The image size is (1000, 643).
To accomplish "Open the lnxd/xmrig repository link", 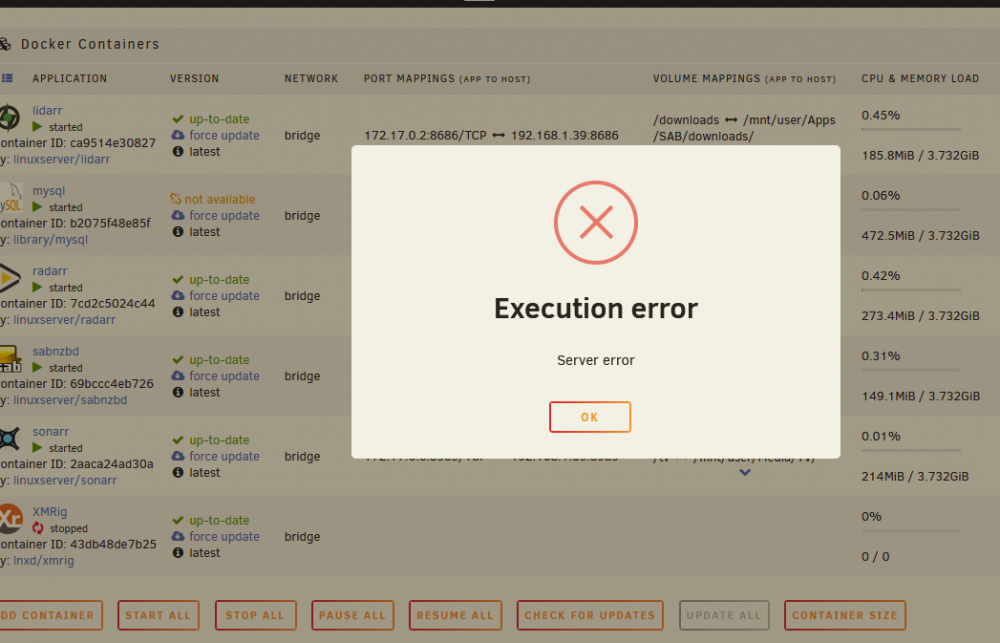I will [x=43, y=561].
